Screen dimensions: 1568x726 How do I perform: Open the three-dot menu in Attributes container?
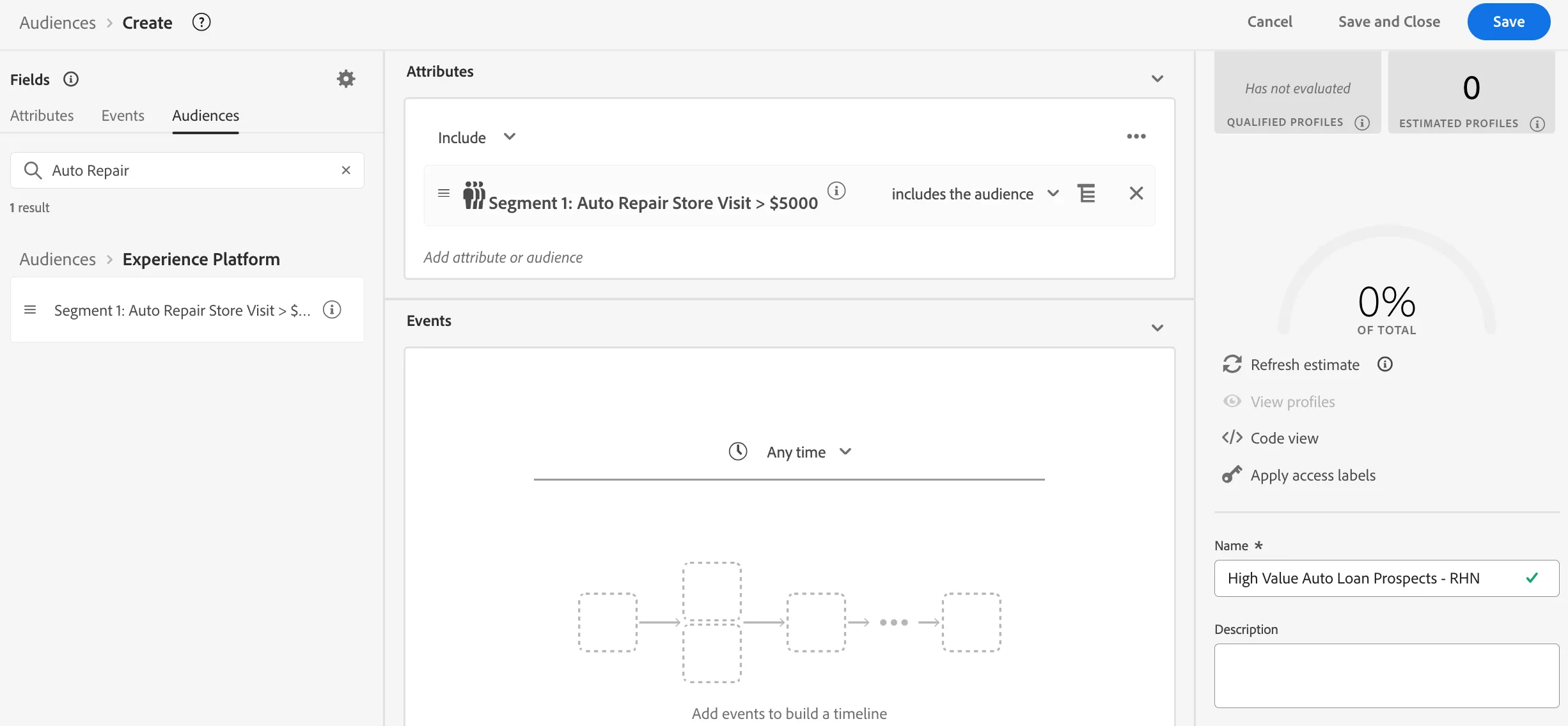tap(1136, 136)
